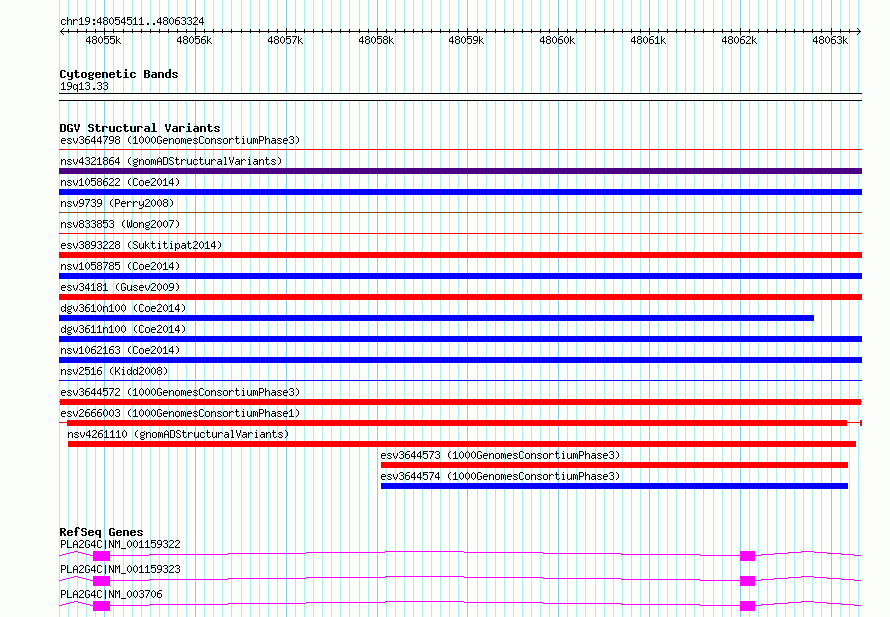Click NM_003706 magenta exon near 48055k

(x=102, y=606)
